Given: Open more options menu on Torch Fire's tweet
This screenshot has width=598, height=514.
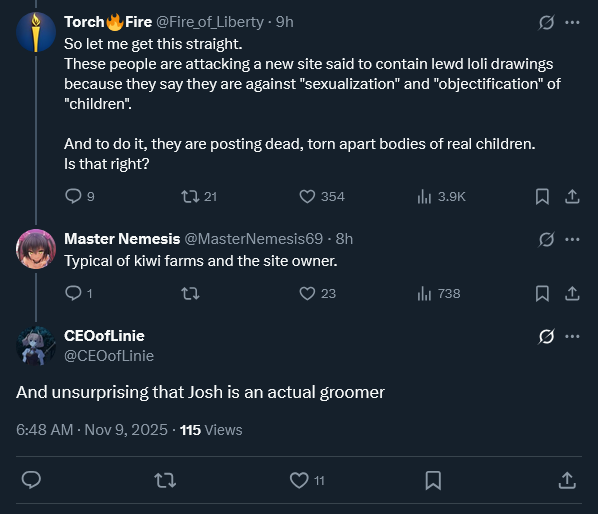Looking at the screenshot, I should pos(572,22).
